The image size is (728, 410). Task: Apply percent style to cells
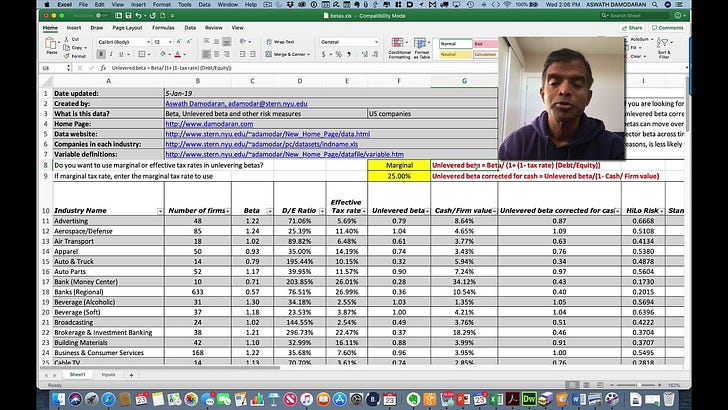(338, 54)
